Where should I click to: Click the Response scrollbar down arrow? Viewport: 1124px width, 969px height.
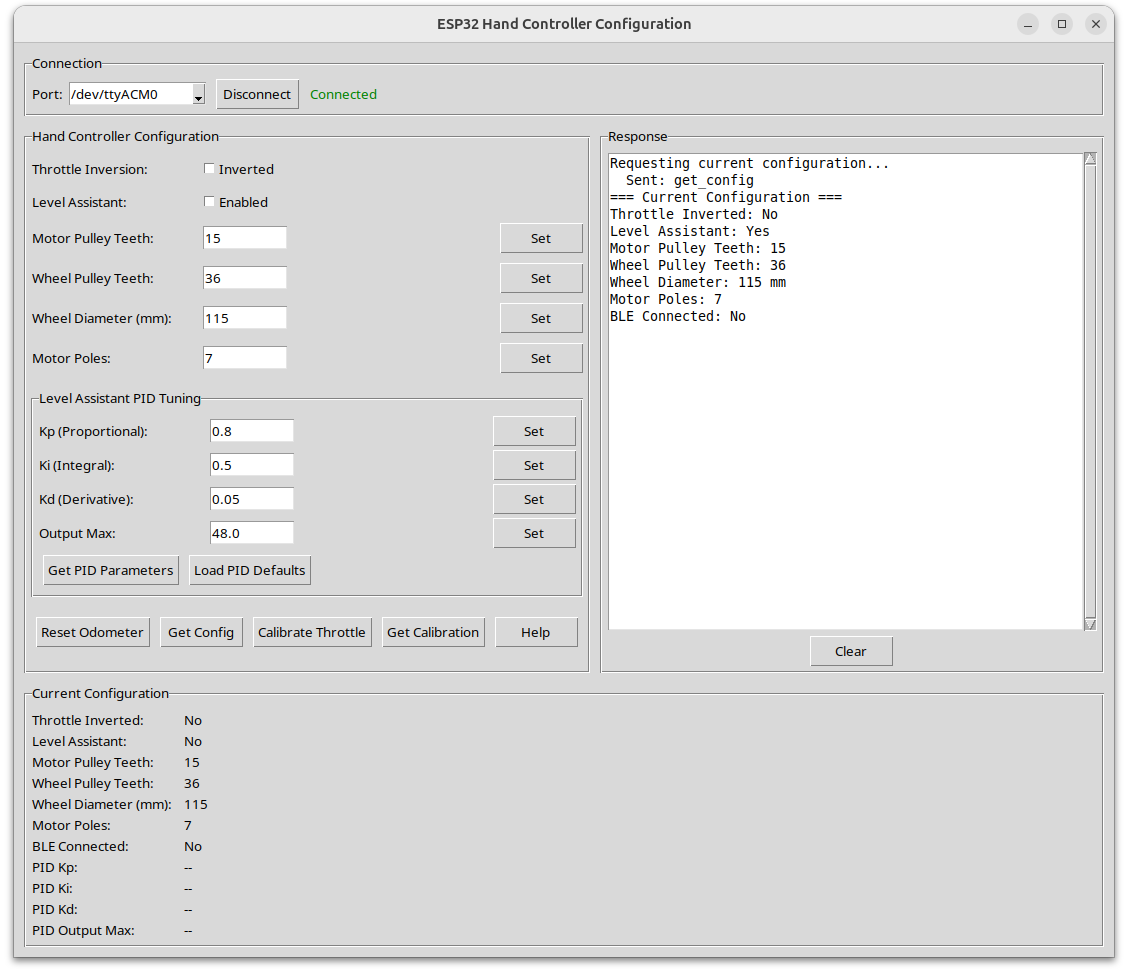coord(1090,624)
